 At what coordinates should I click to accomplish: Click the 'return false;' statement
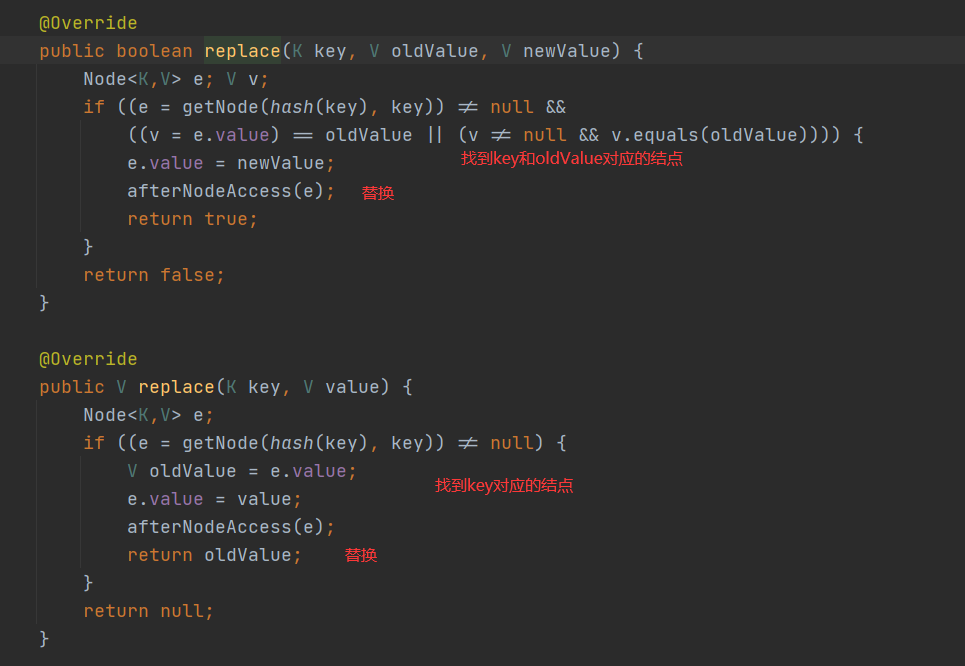(154, 275)
